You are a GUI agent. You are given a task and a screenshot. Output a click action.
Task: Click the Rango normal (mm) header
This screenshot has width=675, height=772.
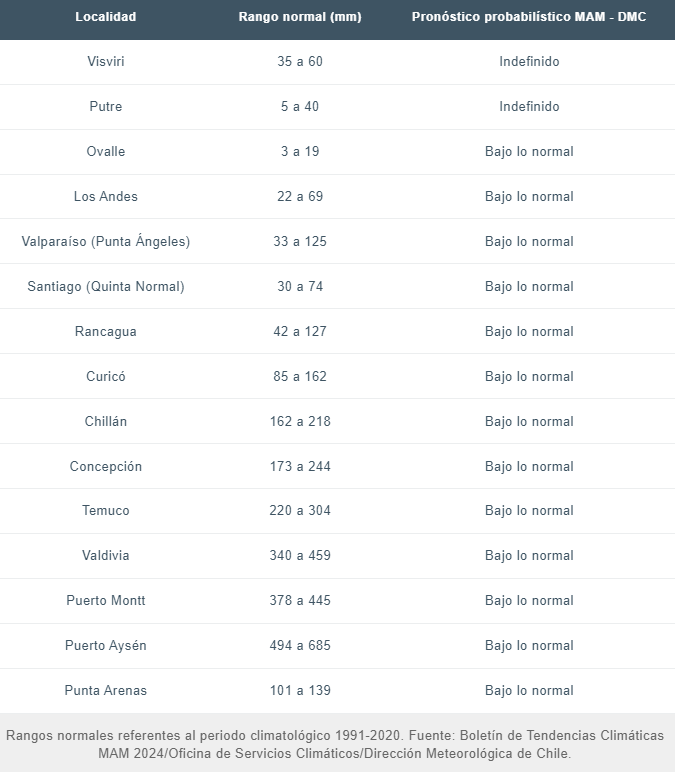point(300,17)
